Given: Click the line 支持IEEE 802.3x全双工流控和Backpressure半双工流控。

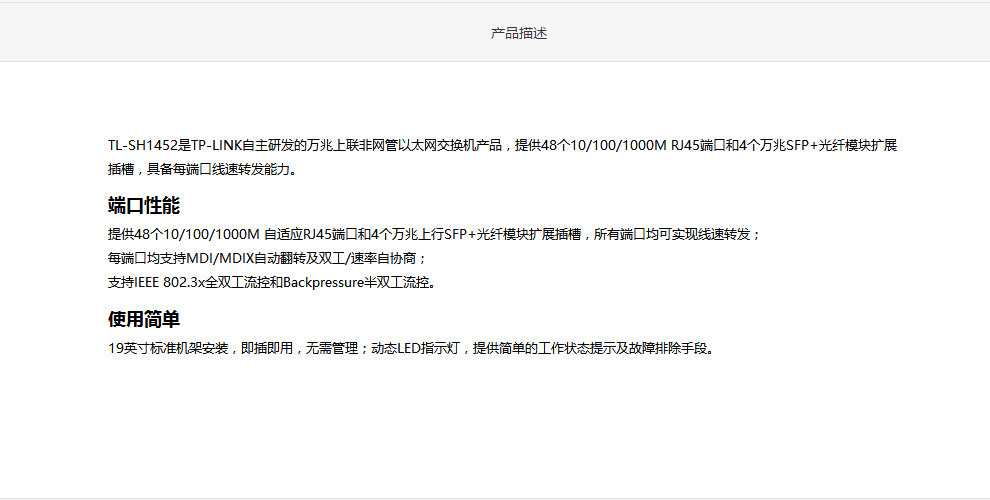Looking at the screenshot, I should pos(272,283).
